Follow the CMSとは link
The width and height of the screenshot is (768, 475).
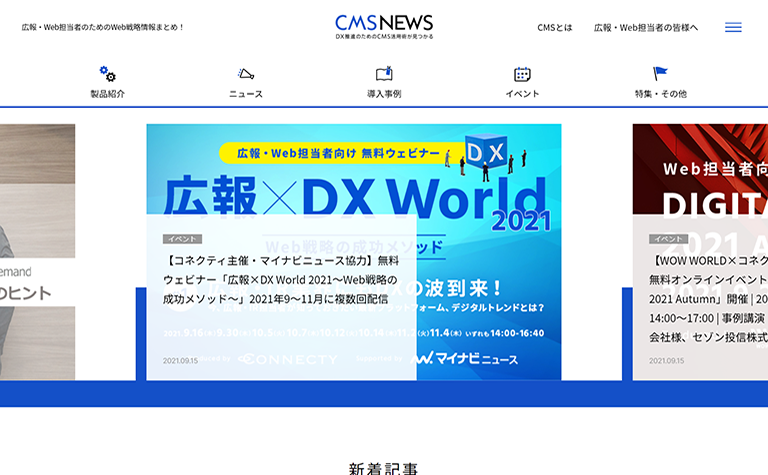pos(554,27)
